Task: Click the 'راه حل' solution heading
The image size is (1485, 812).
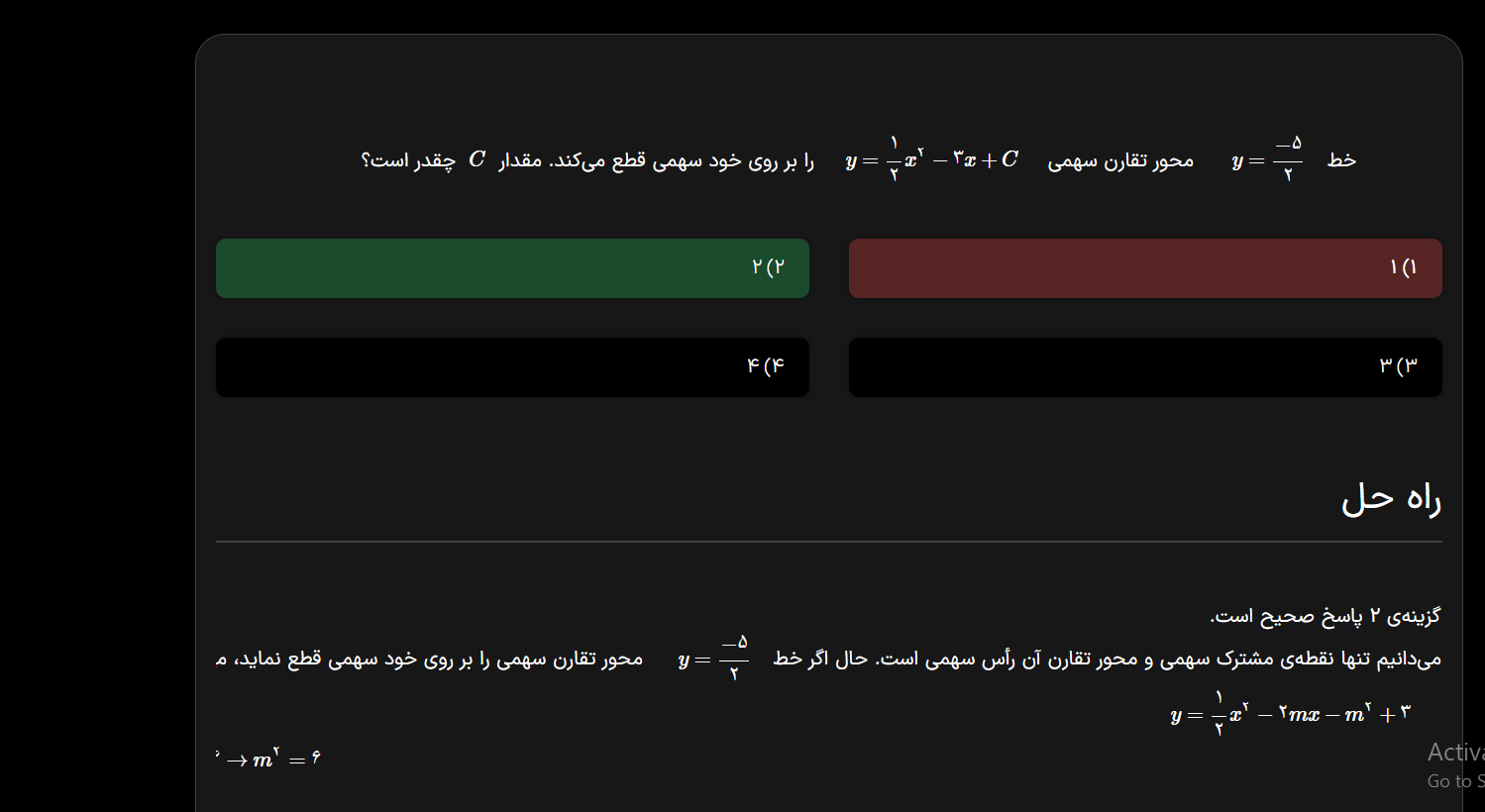Action: (1390, 498)
